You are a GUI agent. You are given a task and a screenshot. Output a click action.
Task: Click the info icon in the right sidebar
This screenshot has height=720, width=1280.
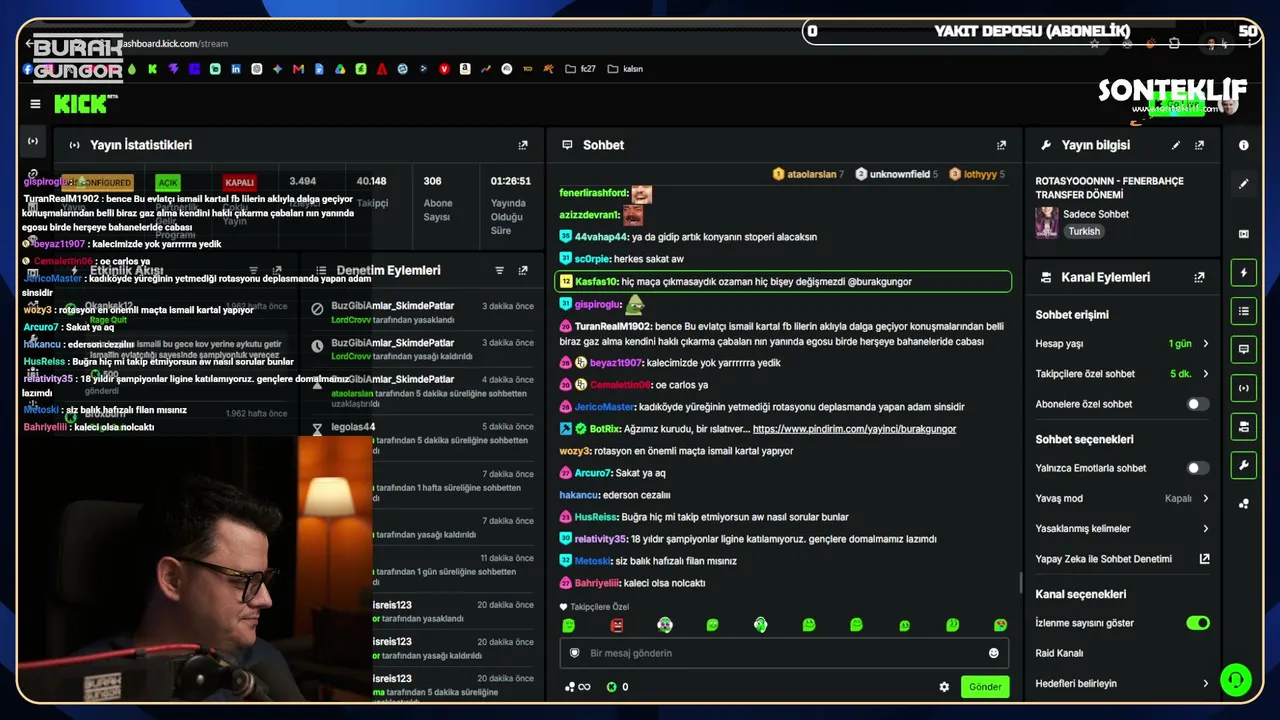[1244, 145]
